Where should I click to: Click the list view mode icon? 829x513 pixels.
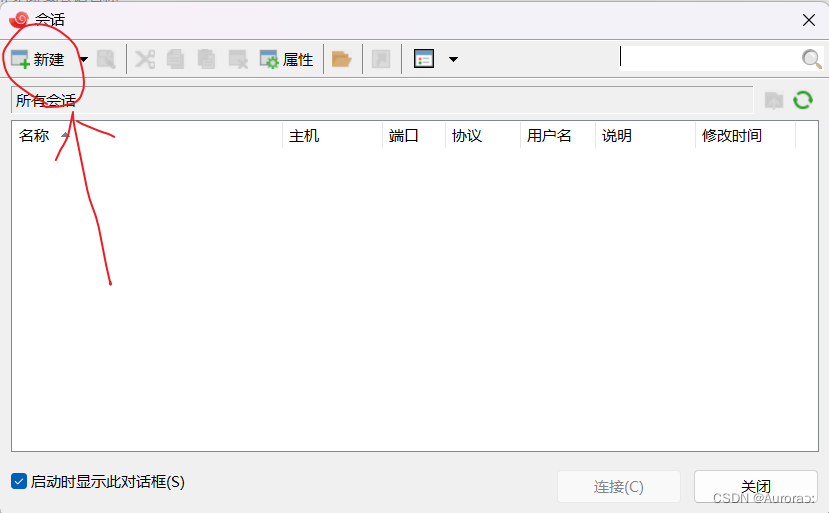[x=424, y=59]
